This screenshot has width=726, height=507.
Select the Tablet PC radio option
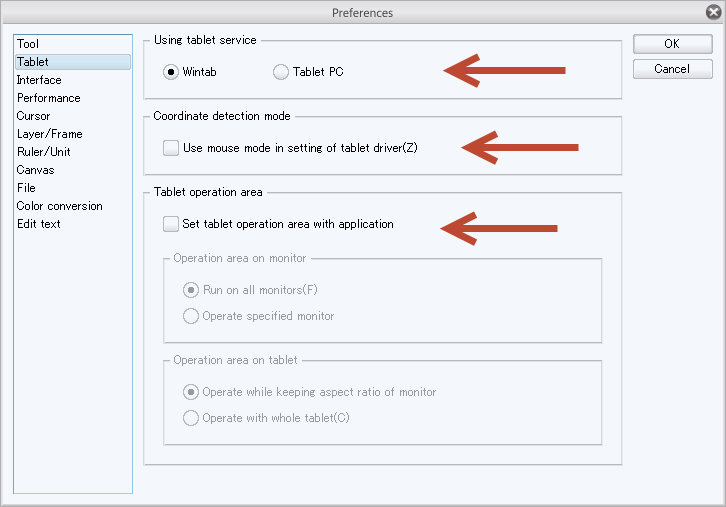pyautogui.click(x=281, y=72)
